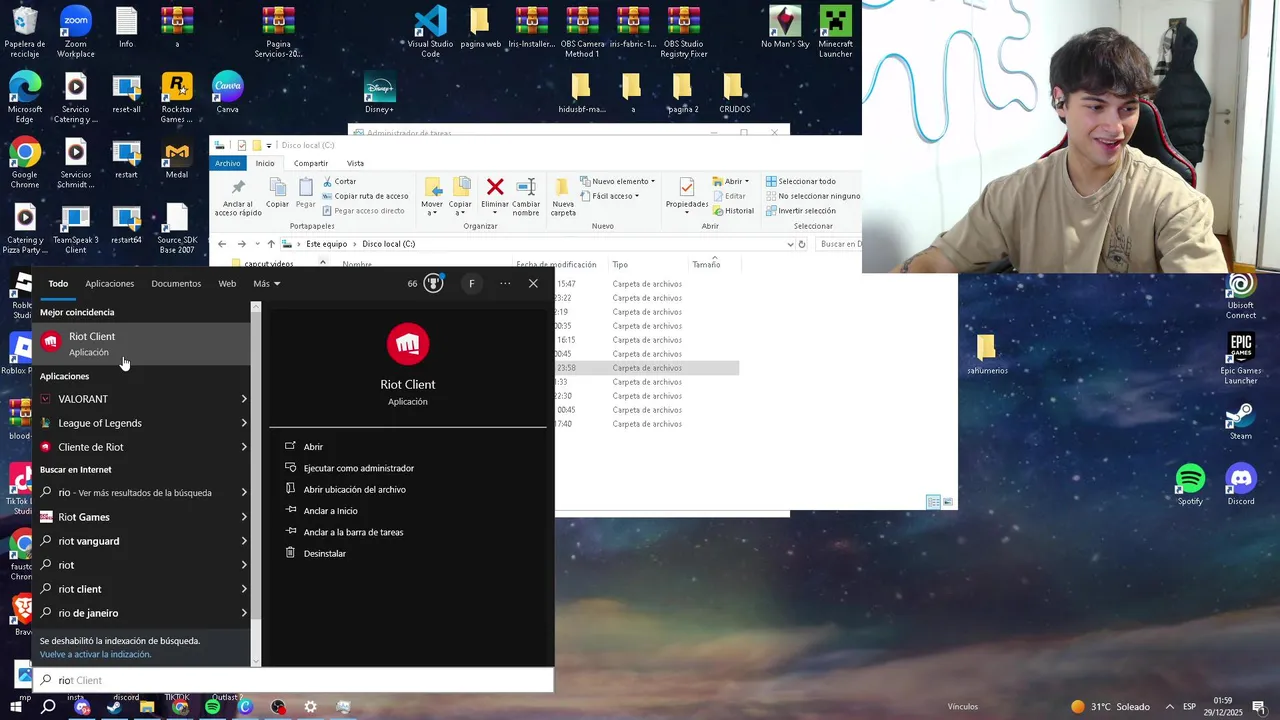Click the Windows Start button

16,707
